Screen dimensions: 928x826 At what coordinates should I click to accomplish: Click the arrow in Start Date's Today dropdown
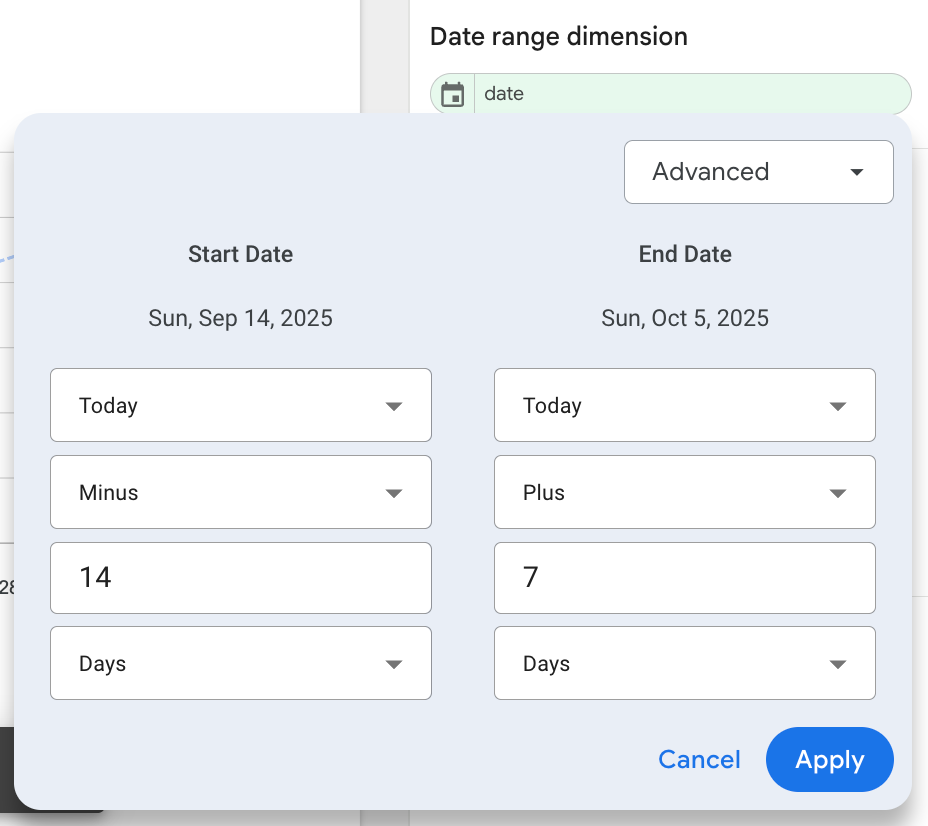(x=394, y=406)
